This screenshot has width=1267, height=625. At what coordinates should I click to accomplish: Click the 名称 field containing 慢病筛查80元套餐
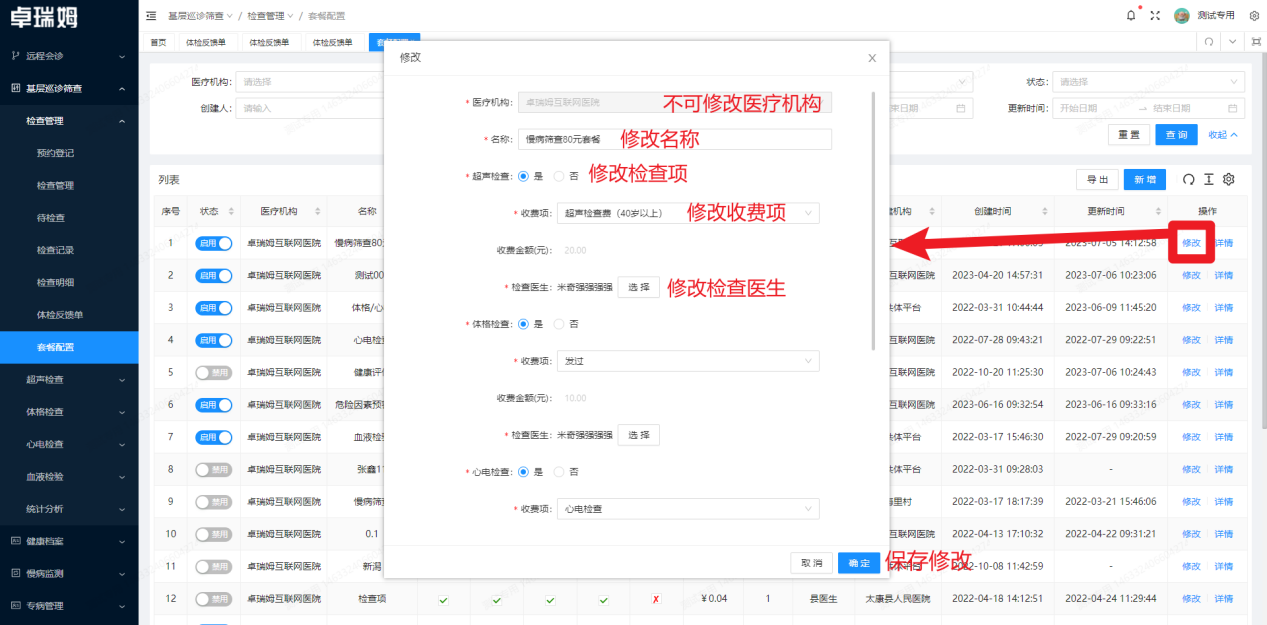click(674, 139)
